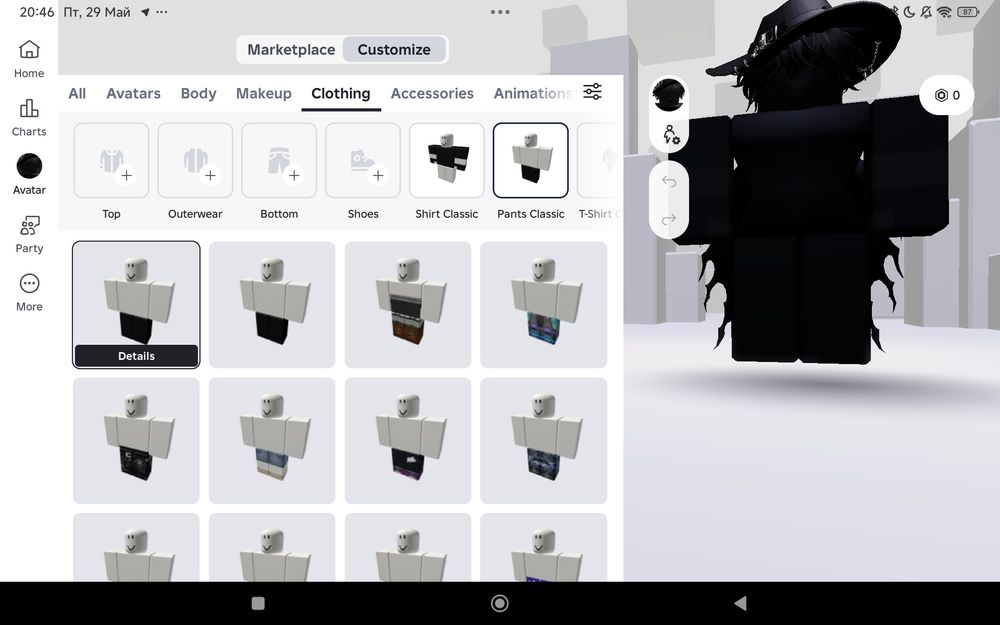Select the Avatar sidebar icon
The image size is (1000, 625).
tap(29, 175)
